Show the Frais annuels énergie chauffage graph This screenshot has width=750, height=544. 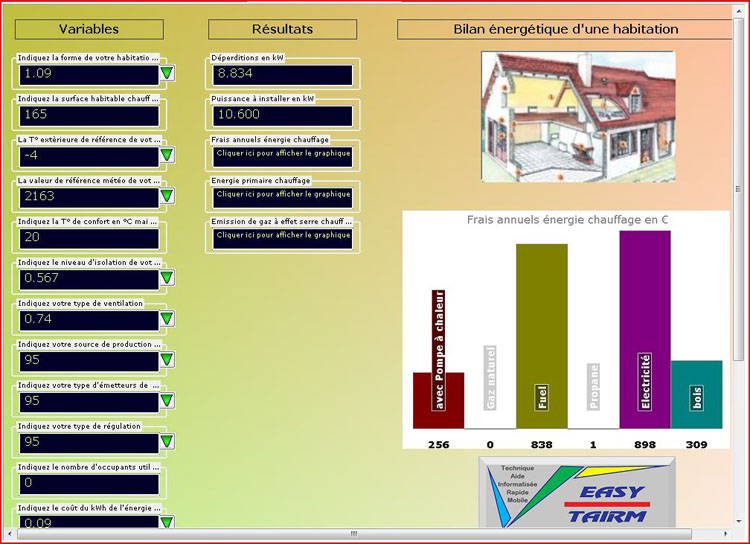(283, 155)
